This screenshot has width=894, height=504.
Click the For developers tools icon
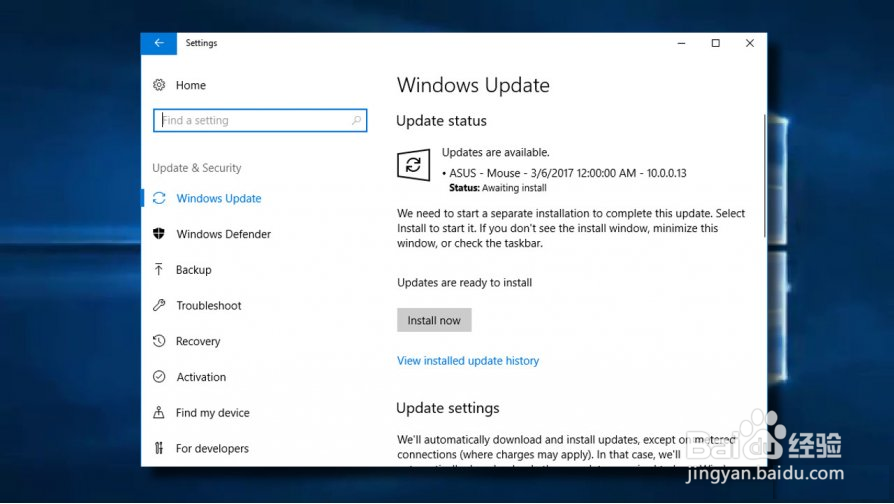coord(159,448)
